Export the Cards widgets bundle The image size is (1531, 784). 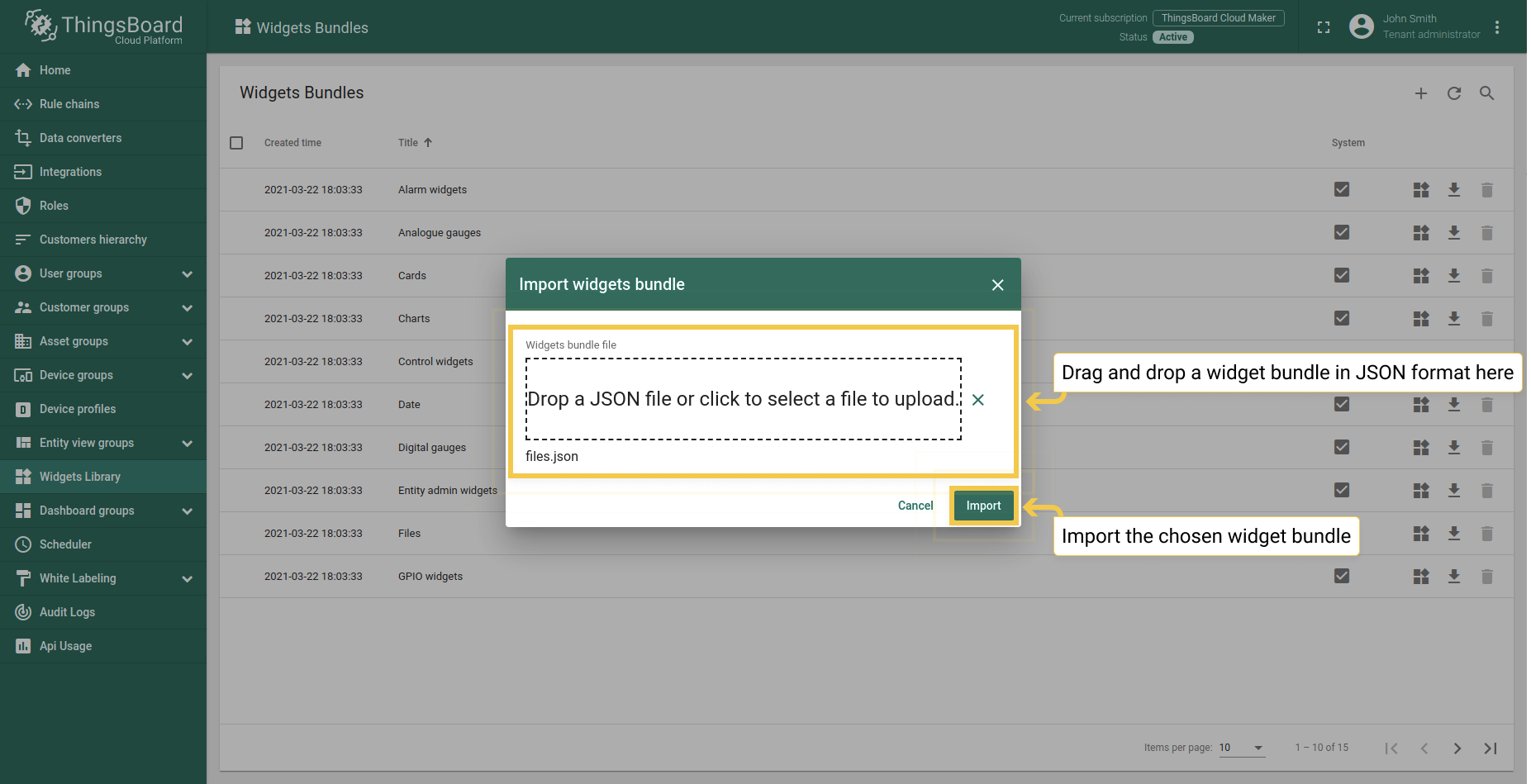pos(1454,276)
